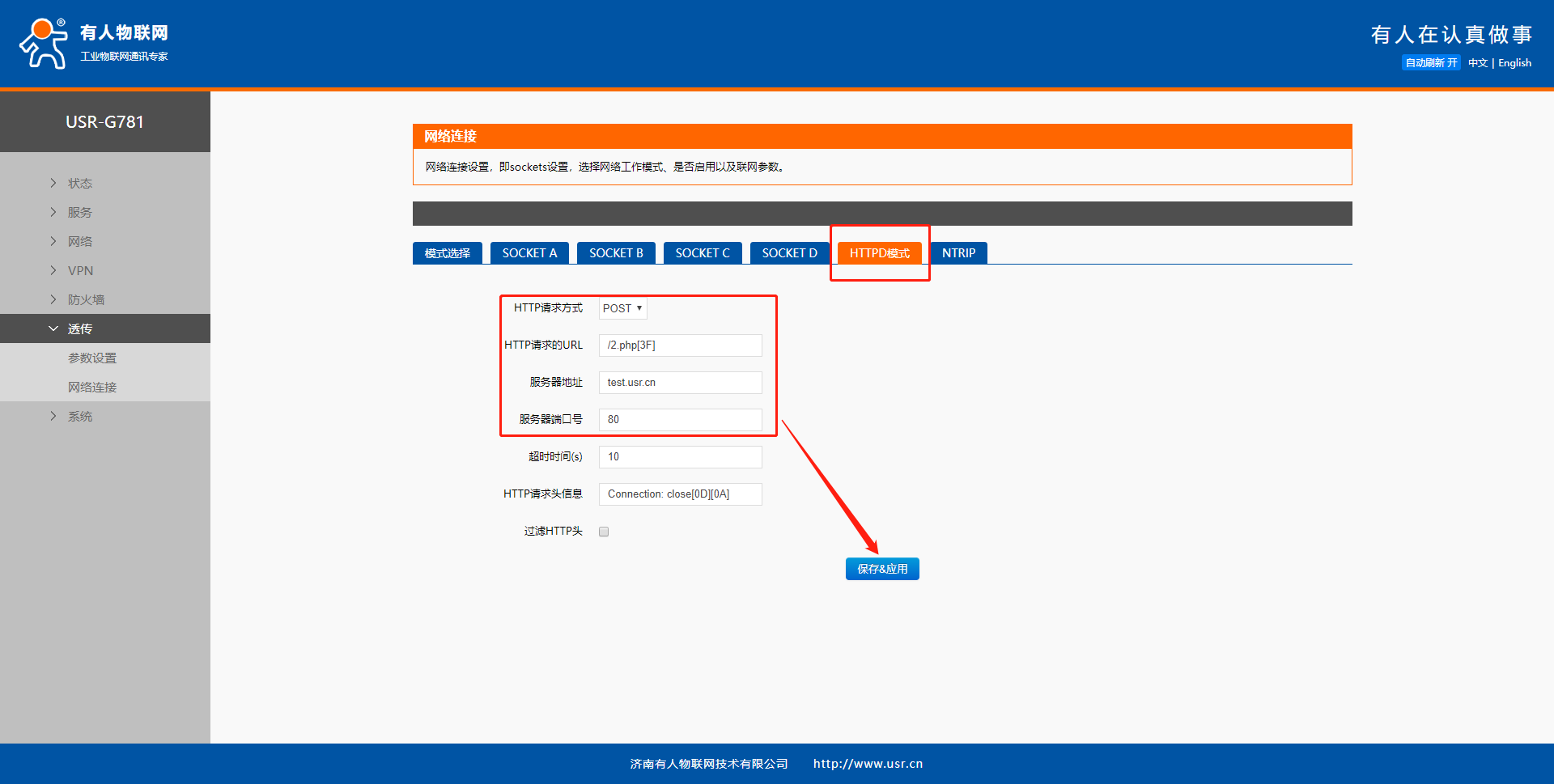Open the www.usr.cn footer link
The image size is (1554, 784).
(x=868, y=764)
